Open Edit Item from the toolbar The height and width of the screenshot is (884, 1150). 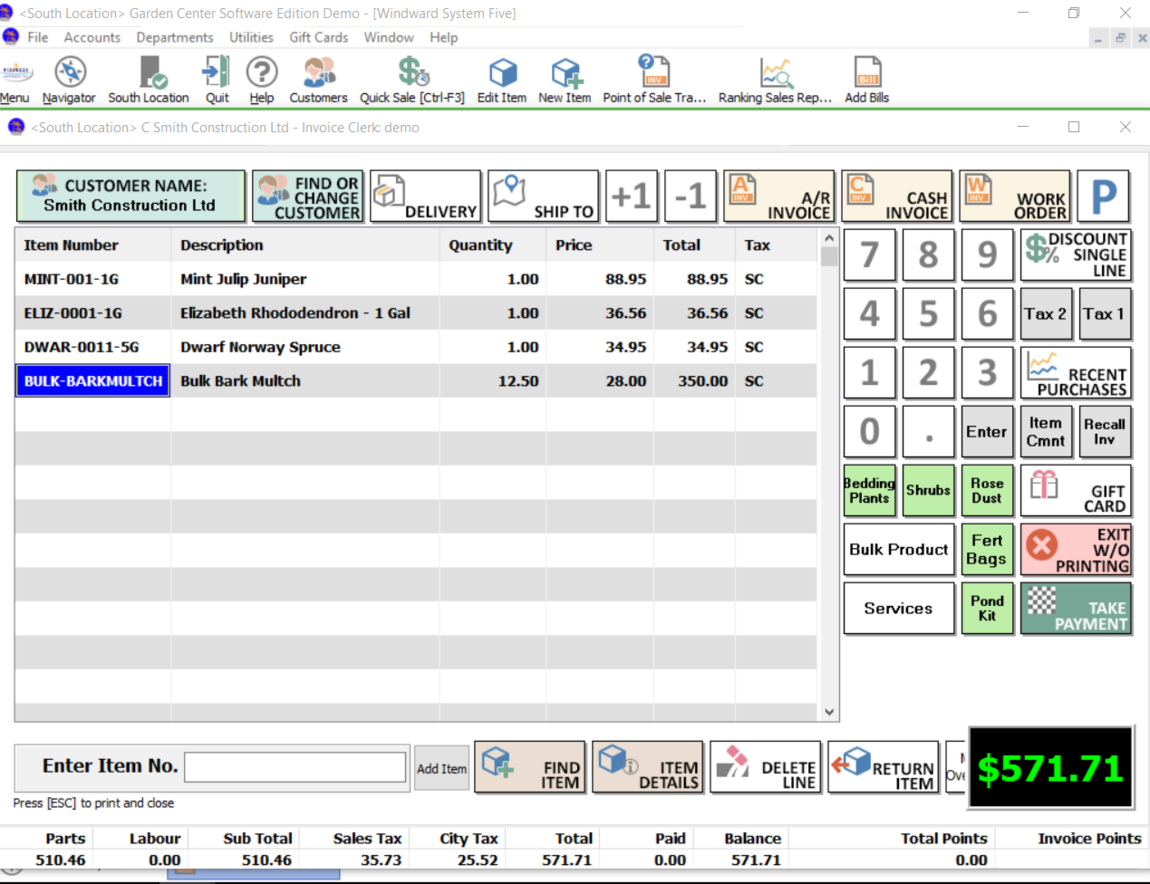coord(501,79)
